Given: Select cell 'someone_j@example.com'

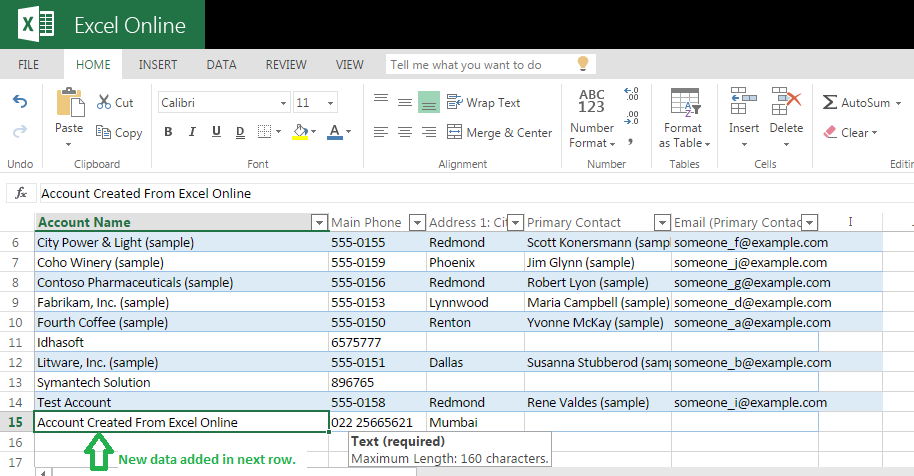Looking at the screenshot, I should pyautogui.click(x=745, y=263).
